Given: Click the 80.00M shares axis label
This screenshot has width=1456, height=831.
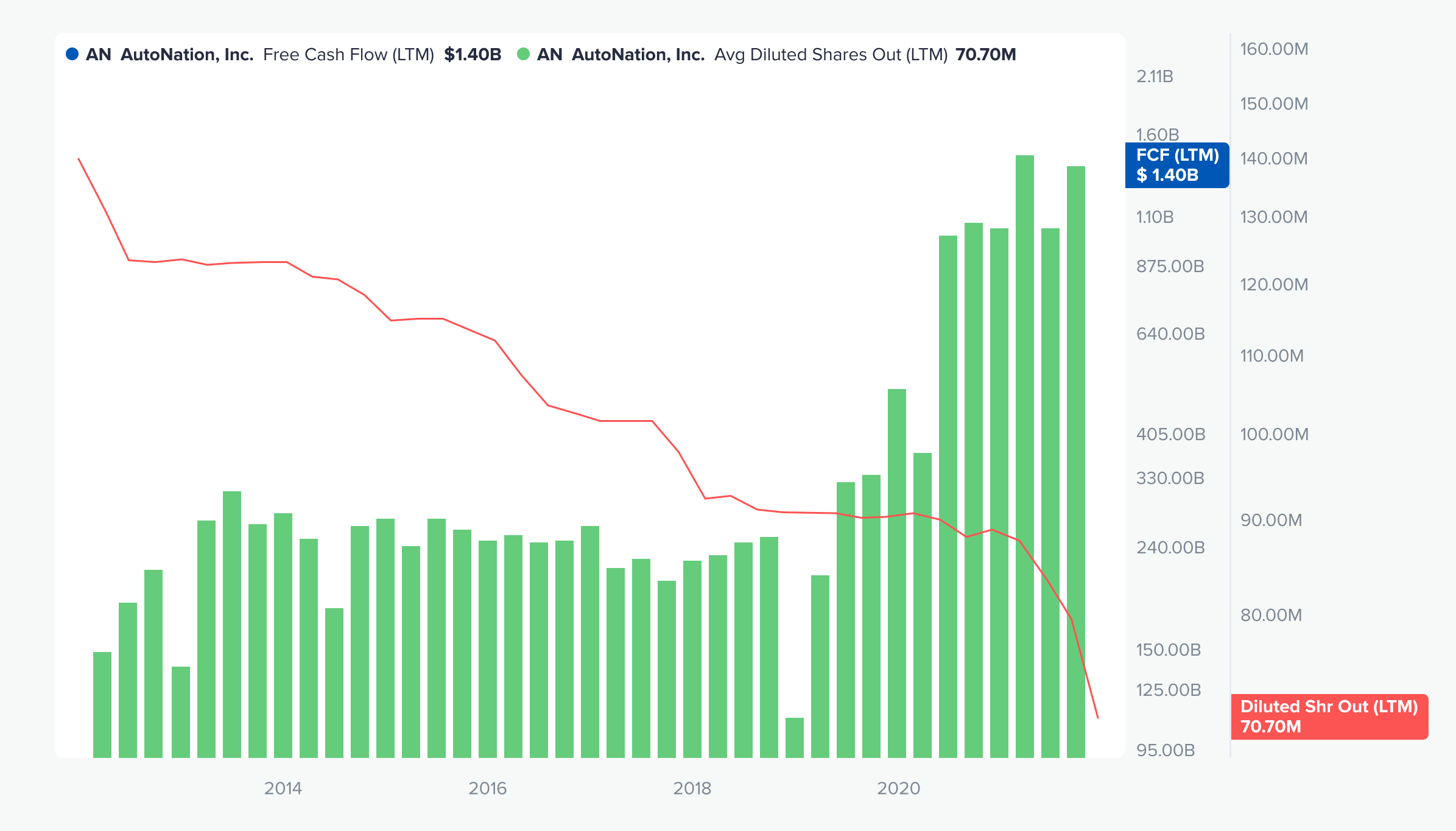Looking at the screenshot, I should click(x=1271, y=615).
